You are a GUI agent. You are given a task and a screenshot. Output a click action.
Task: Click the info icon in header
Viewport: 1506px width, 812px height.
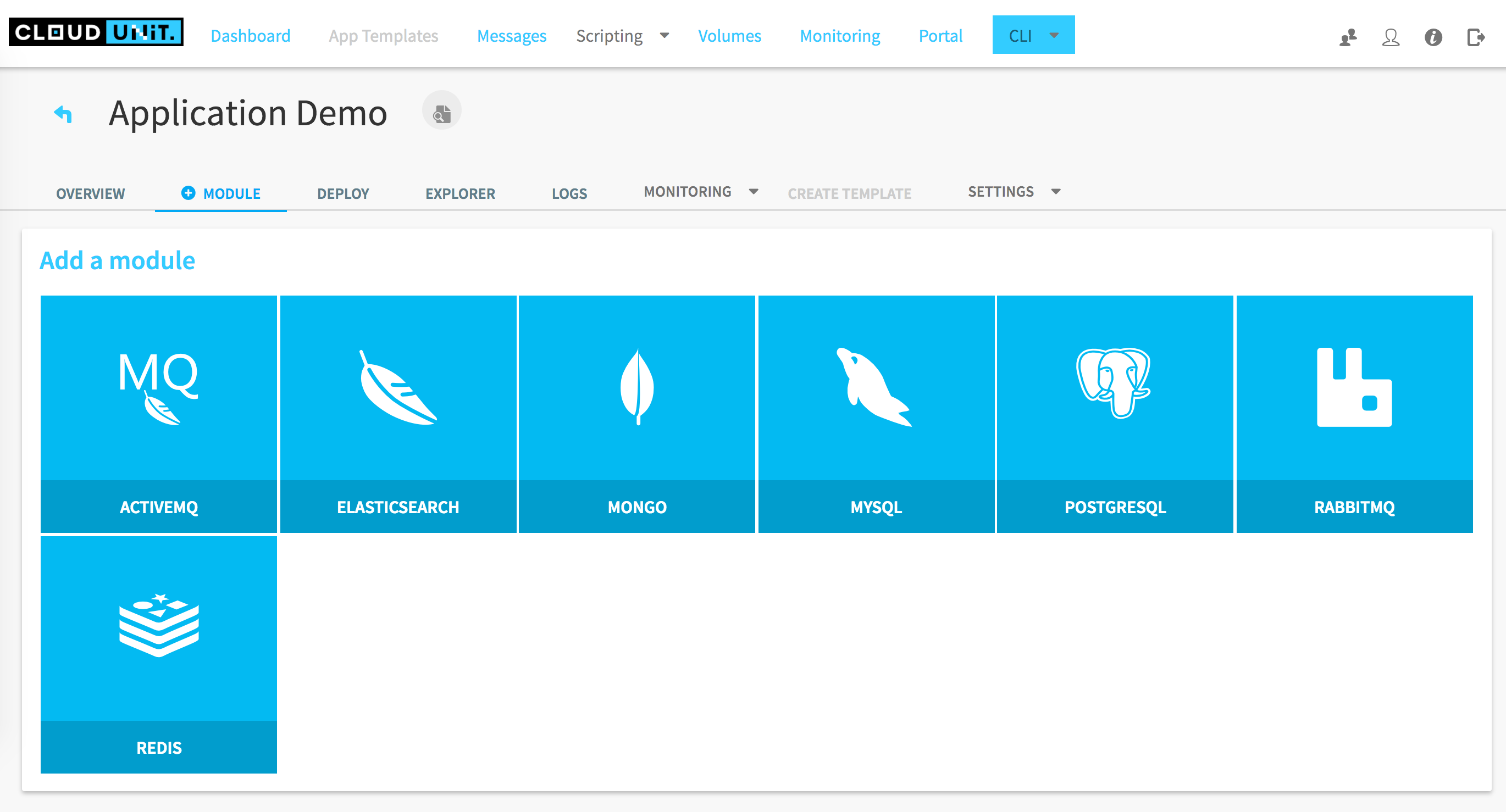tap(1433, 37)
